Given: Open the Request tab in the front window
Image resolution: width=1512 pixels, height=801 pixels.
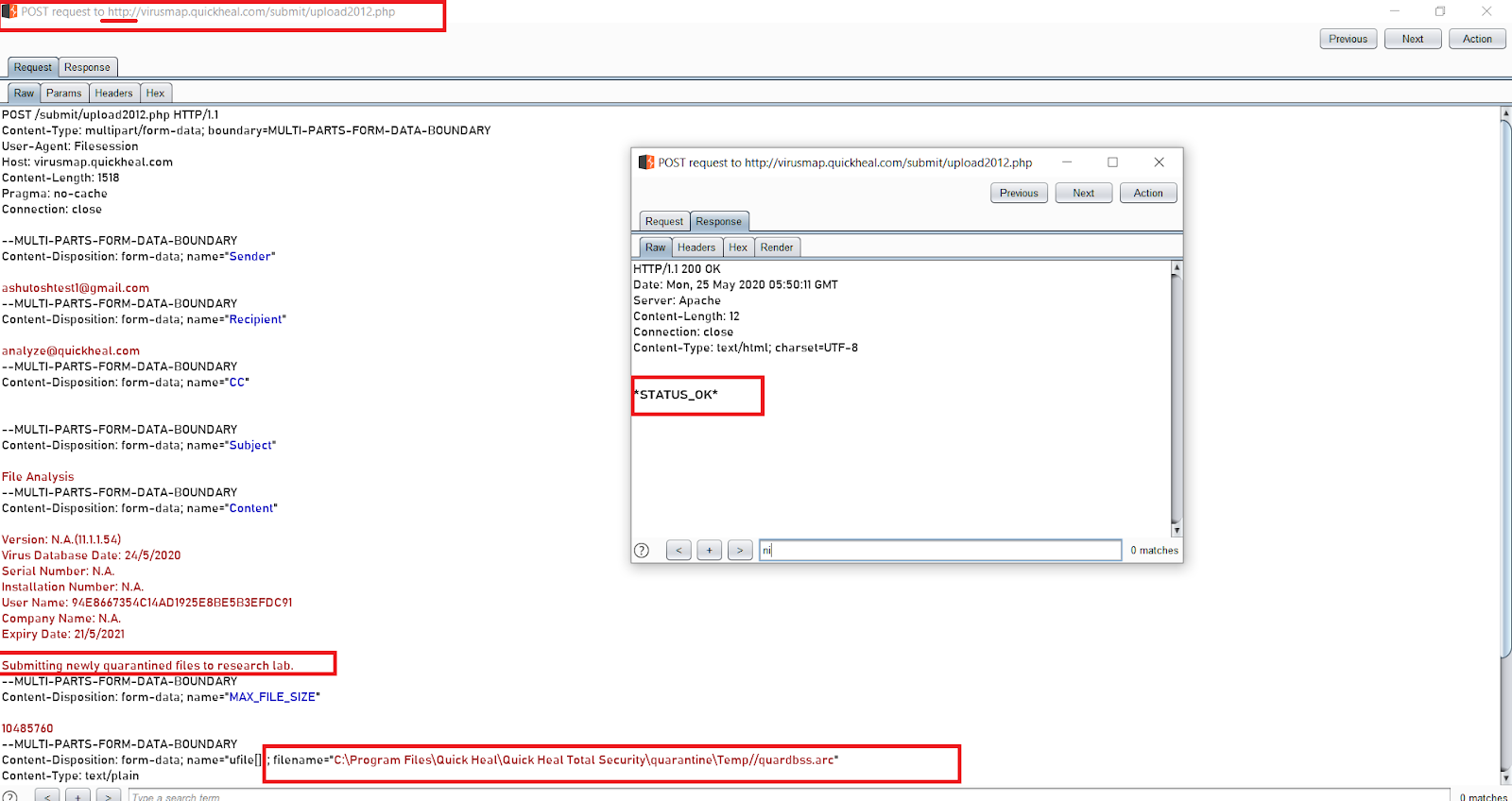Looking at the screenshot, I should point(664,221).
